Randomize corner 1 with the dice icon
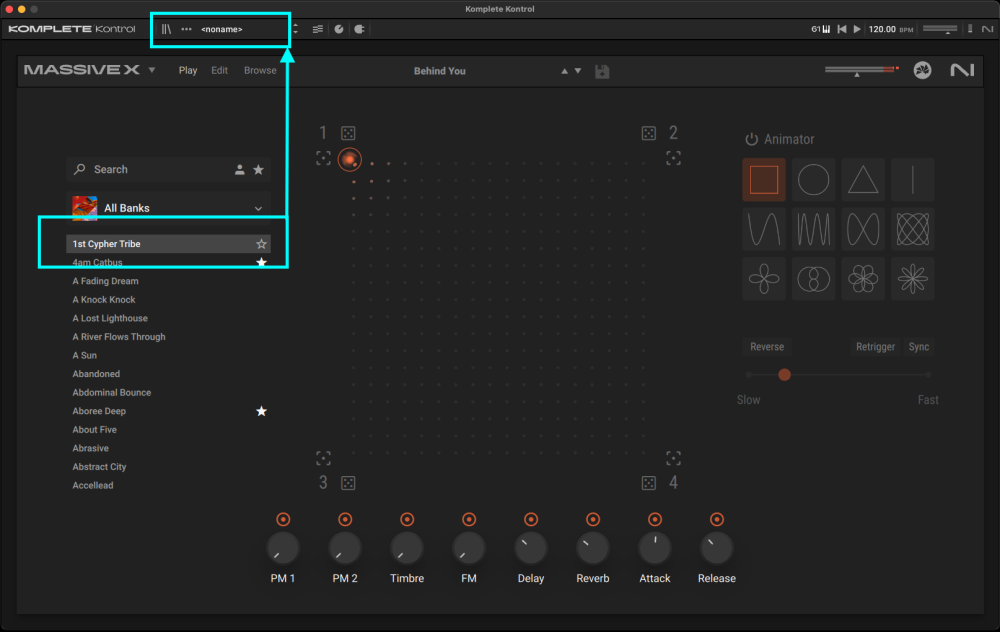The height and width of the screenshot is (632, 1000). point(348,133)
